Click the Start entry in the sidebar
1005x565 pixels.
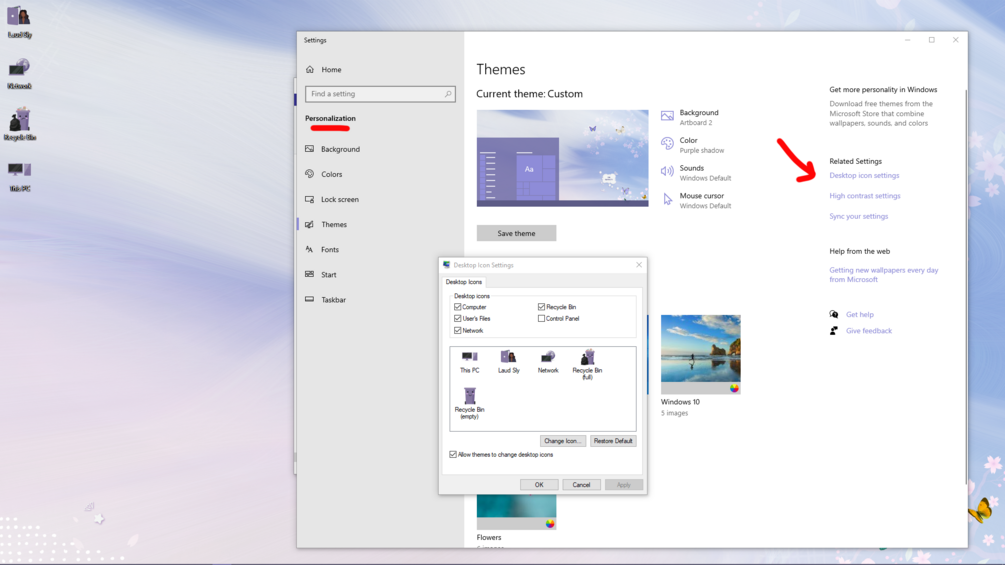pyautogui.click(x=379, y=274)
